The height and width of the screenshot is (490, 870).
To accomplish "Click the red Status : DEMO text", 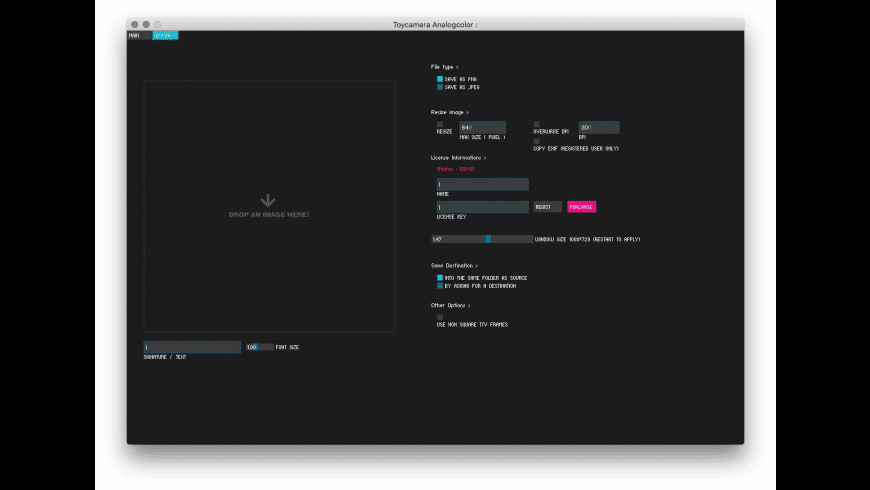I will 456,169.
